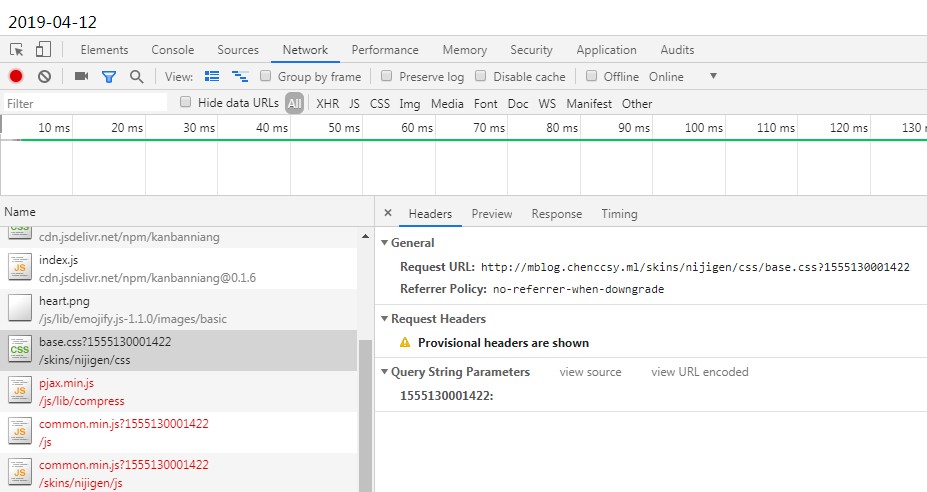Enable the Preserve log checkbox
Viewport: 927px width, 492px height.
click(x=385, y=76)
